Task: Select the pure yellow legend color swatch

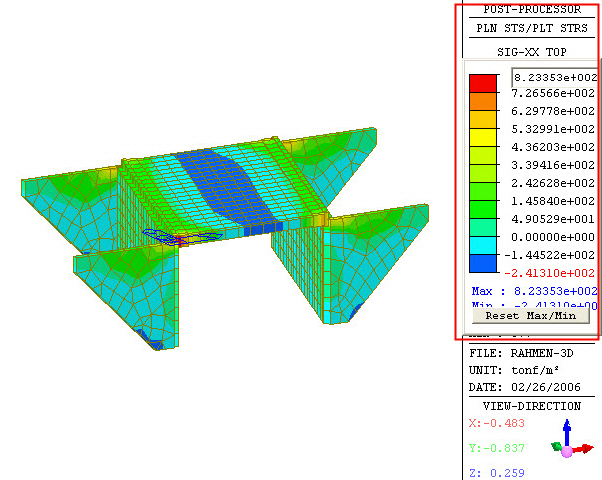Action: pyautogui.click(x=483, y=137)
